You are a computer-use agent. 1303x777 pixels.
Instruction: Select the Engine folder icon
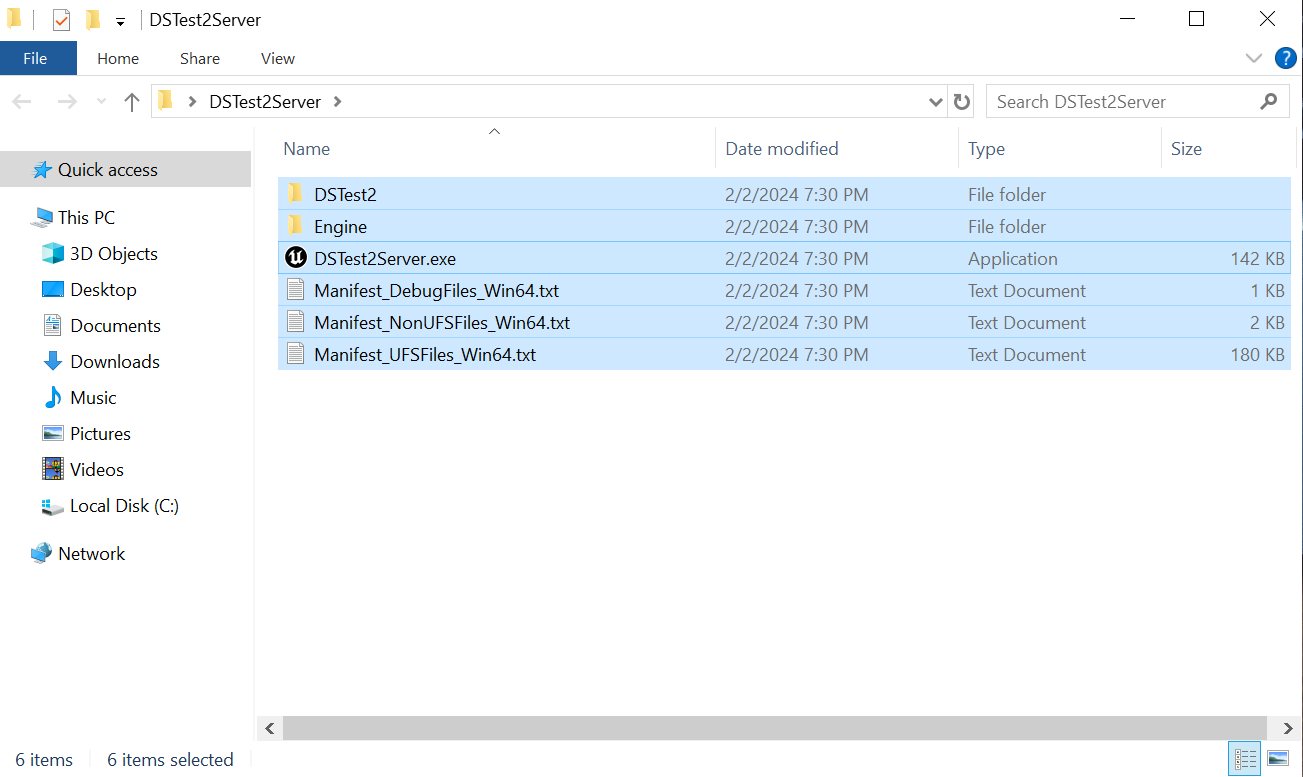[295, 226]
